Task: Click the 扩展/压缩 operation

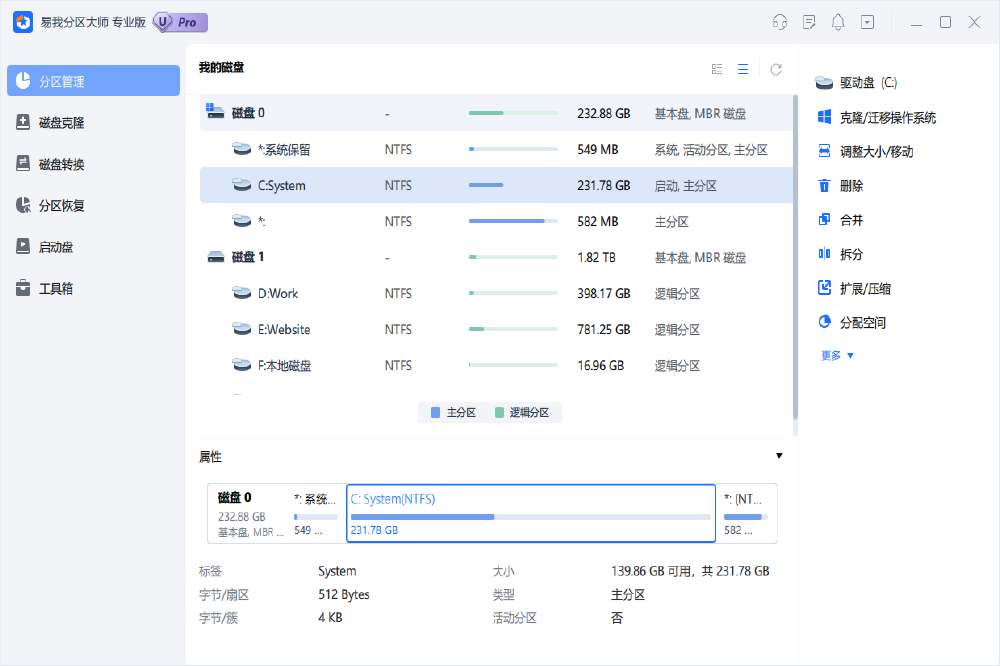Action: point(865,288)
